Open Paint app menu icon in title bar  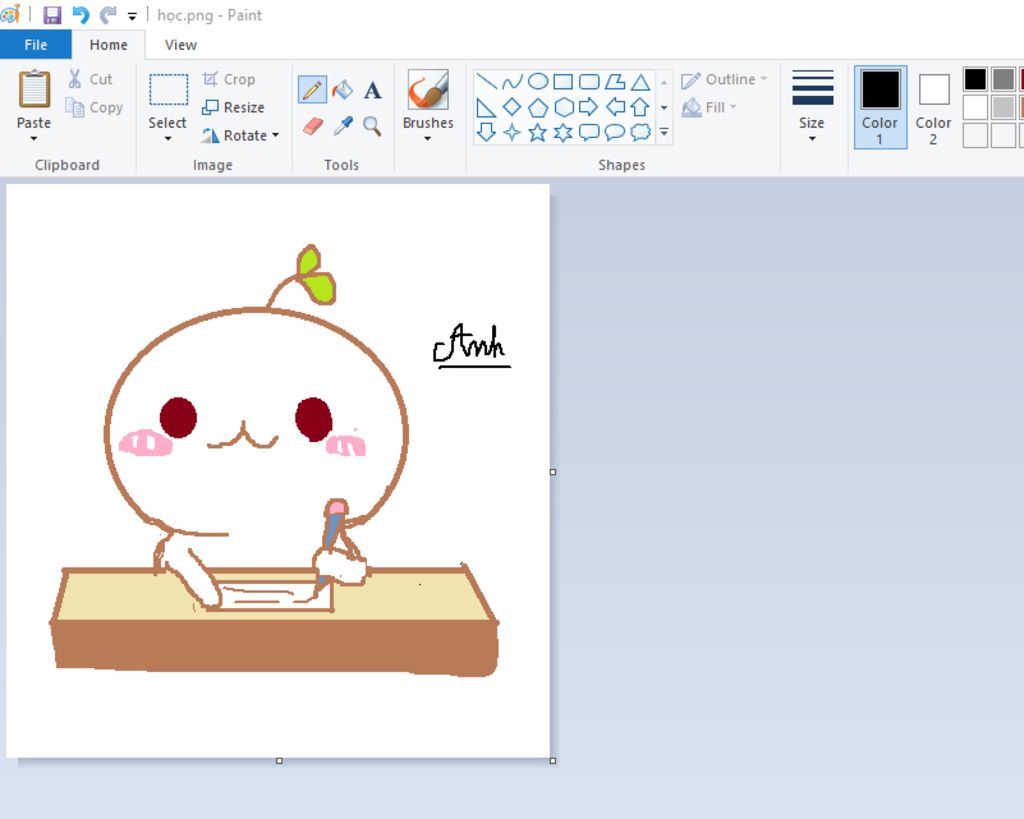pyautogui.click(x=10, y=14)
